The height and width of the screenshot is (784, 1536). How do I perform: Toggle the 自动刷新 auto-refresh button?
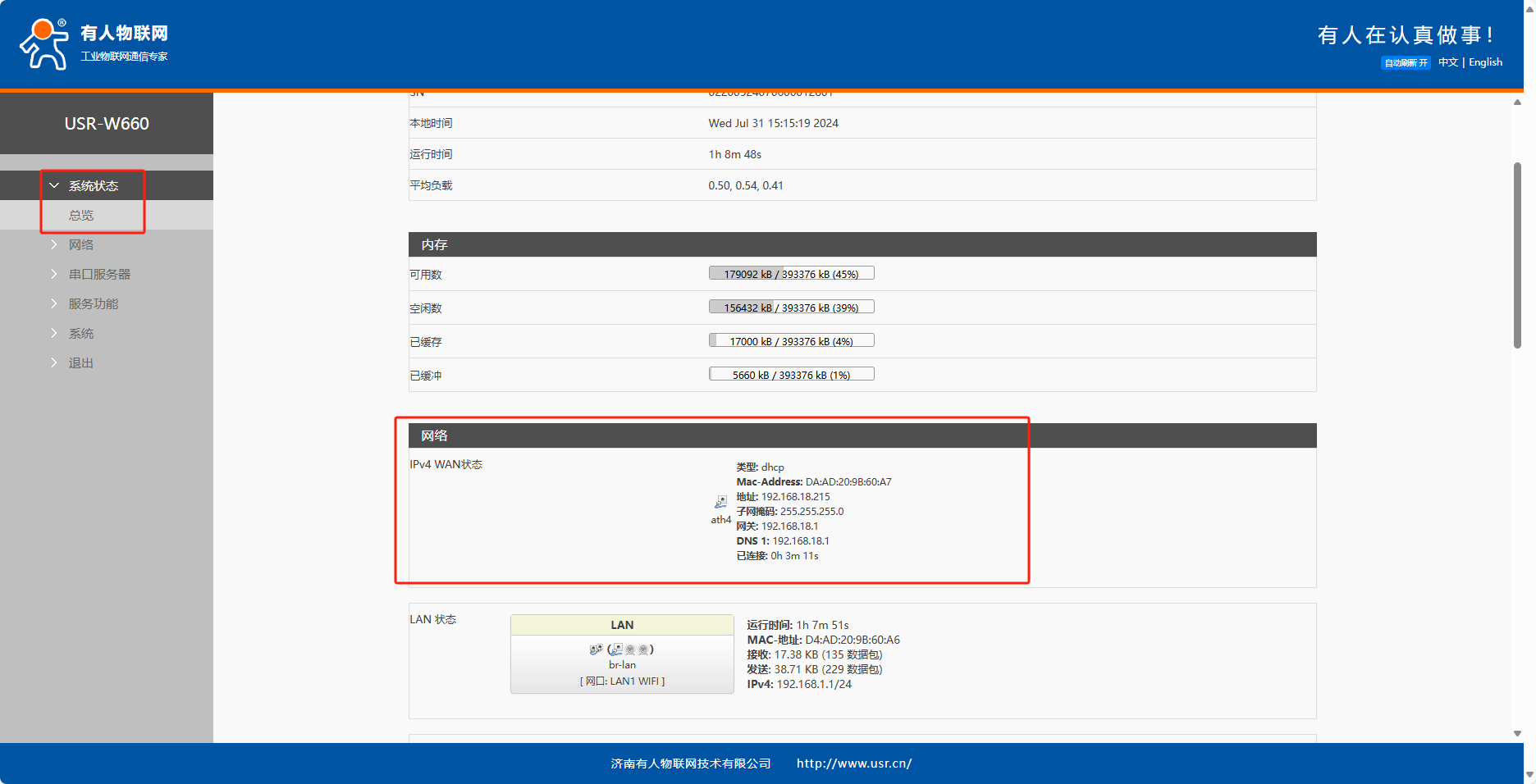tap(1406, 63)
